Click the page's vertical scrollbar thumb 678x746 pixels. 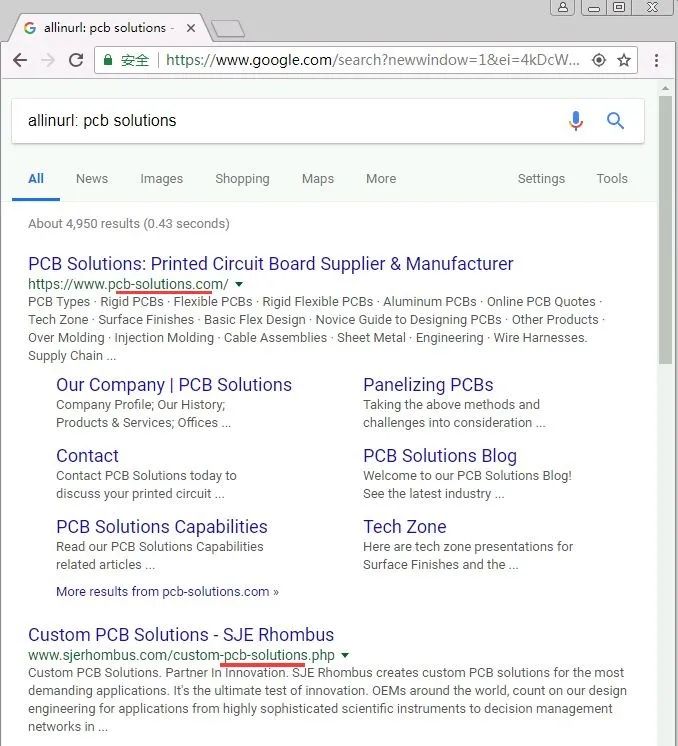pyautogui.click(x=665, y=230)
